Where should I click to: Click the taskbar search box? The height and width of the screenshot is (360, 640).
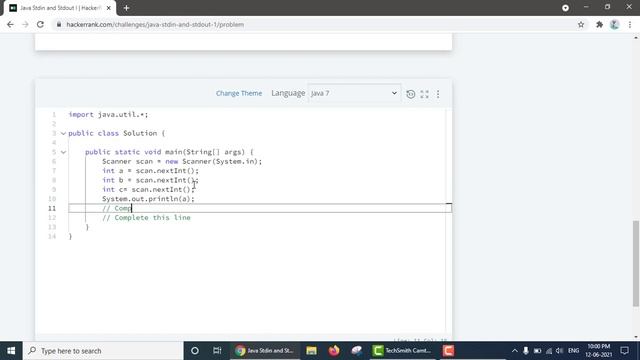pos(102,351)
